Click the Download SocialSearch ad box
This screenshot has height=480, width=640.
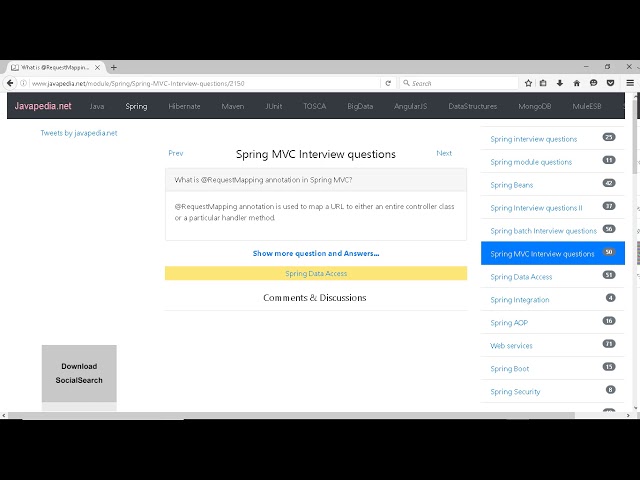(79, 373)
